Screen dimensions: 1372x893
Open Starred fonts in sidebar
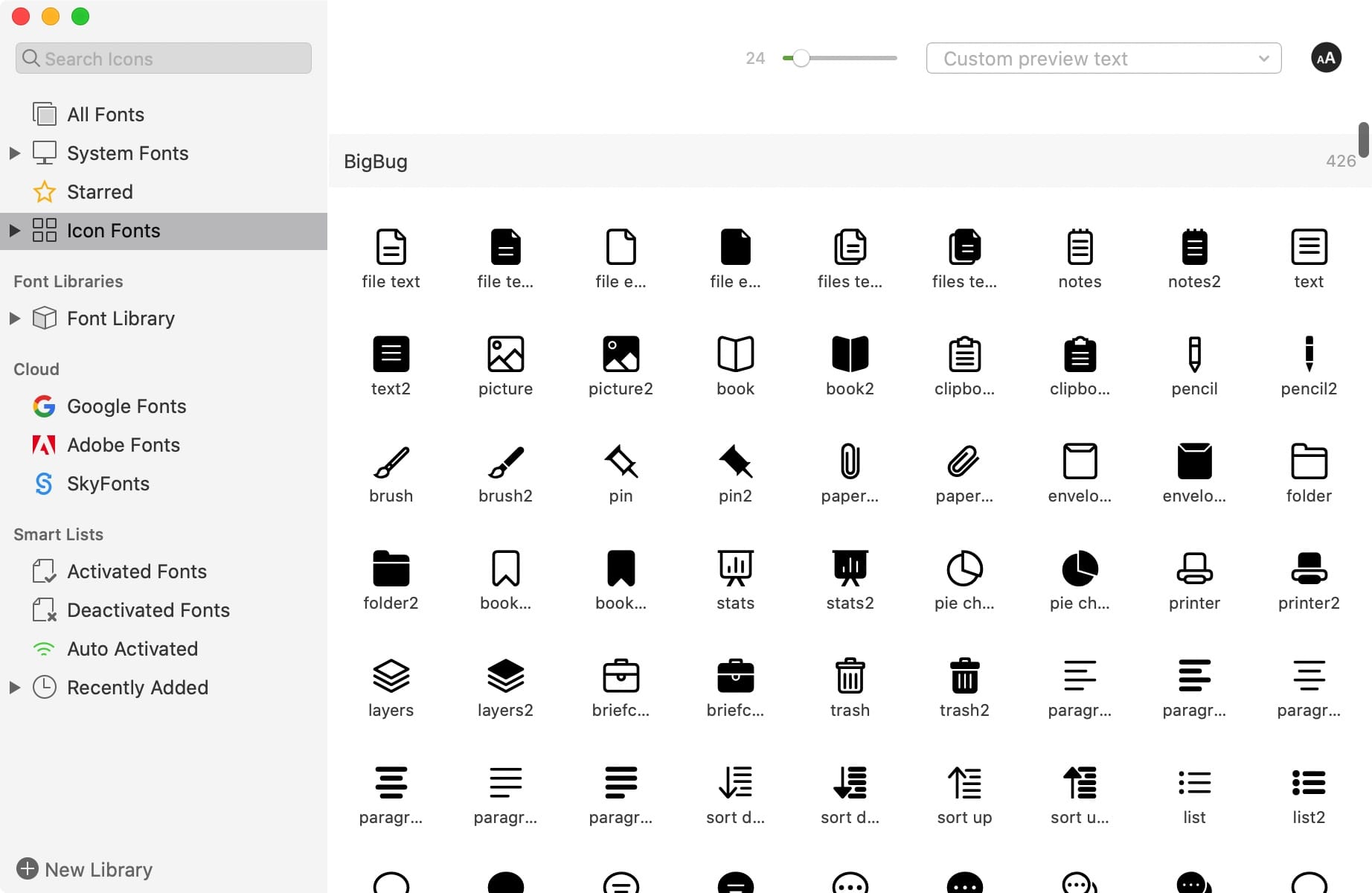pos(100,192)
